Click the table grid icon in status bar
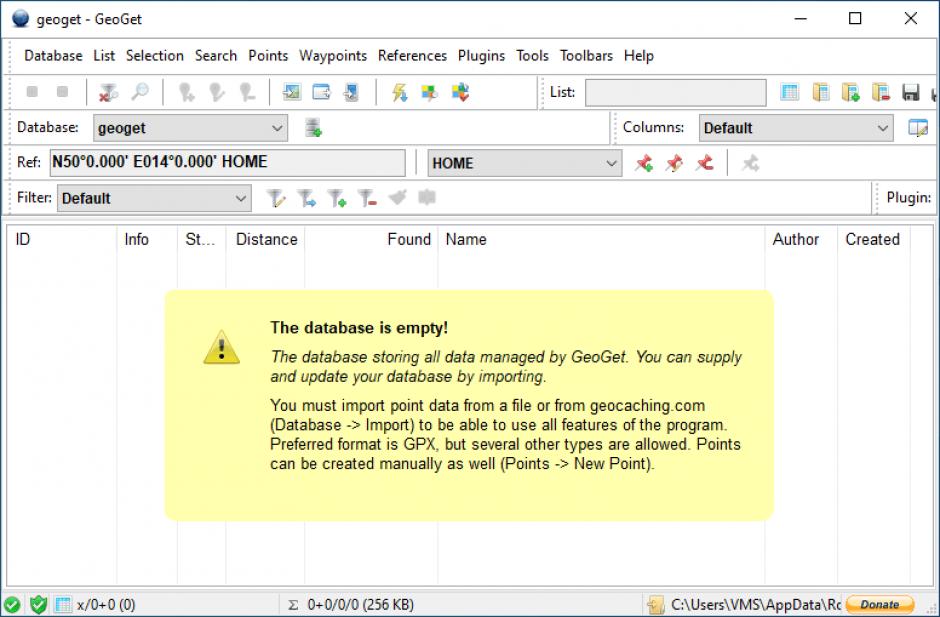 tap(63, 604)
